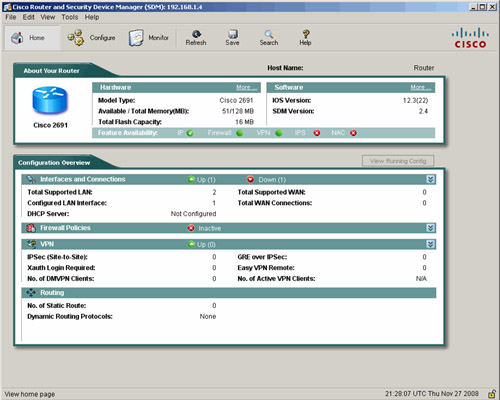The height and width of the screenshot is (400, 500).
Task: Click the Routing section header icon
Action: tap(31, 293)
